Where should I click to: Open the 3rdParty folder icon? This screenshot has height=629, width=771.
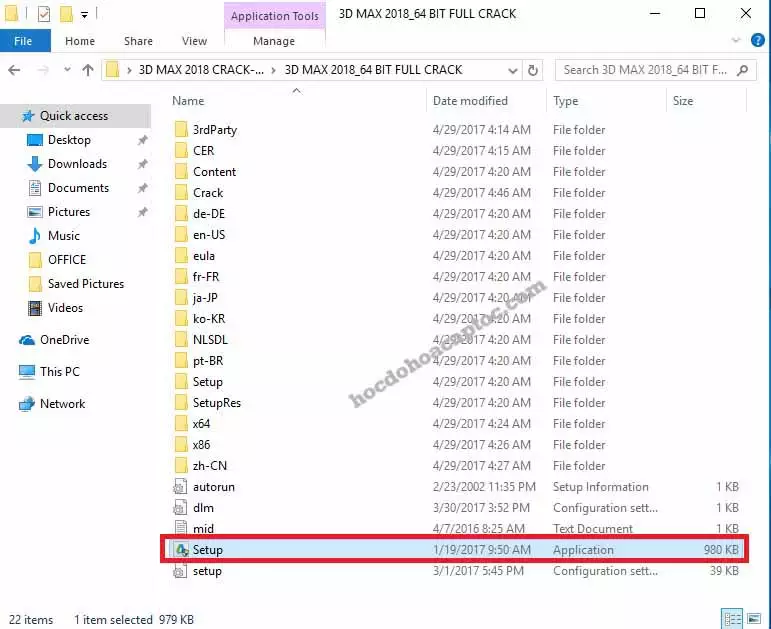(x=181, y=130)
